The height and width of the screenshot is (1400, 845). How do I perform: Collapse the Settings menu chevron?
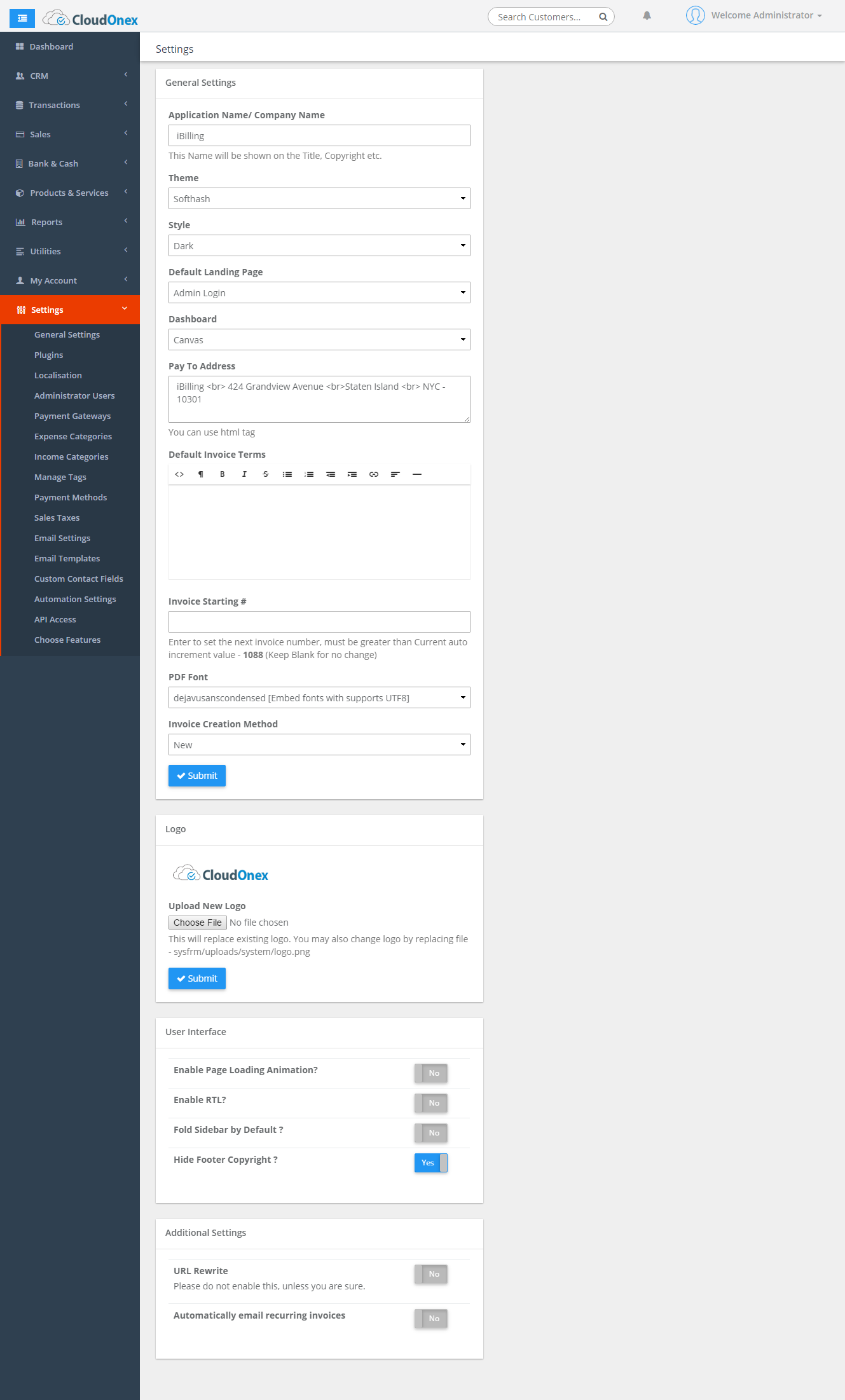tap(125, 309)
